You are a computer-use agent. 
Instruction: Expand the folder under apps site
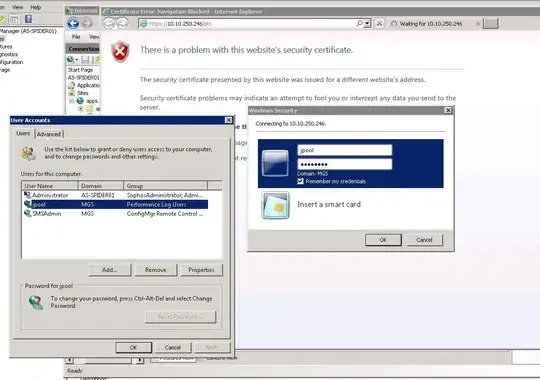tap(81, 109)
